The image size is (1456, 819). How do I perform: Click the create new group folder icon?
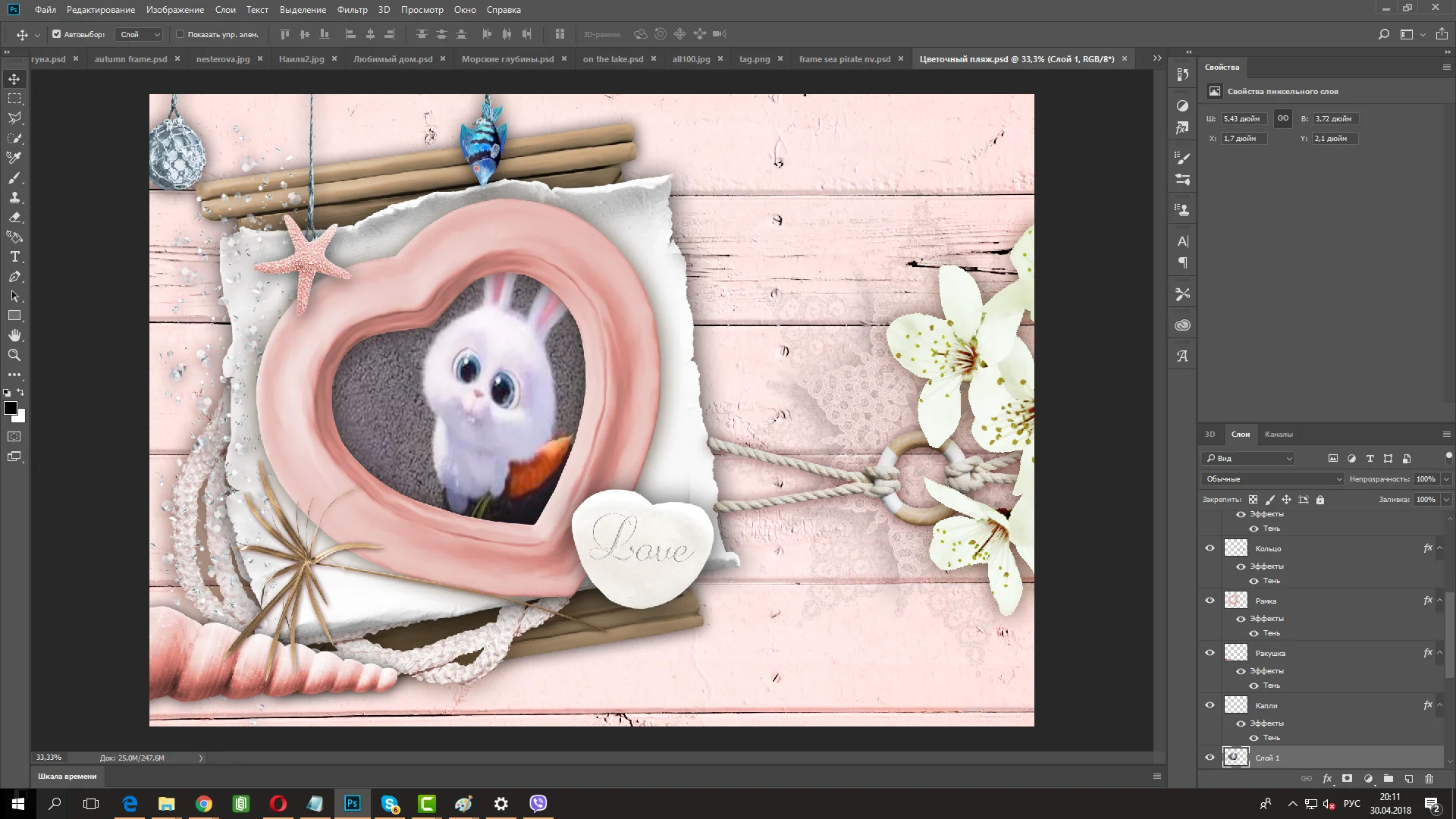click(x=1388, y=779)
